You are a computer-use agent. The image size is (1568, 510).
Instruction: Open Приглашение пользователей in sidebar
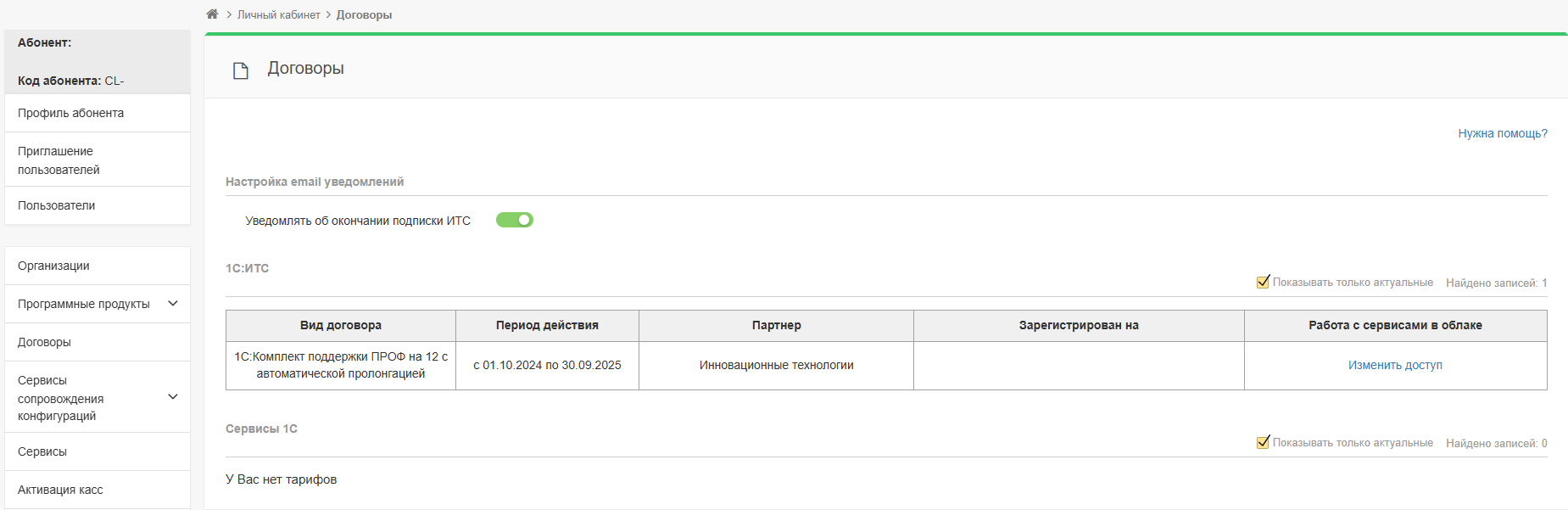[98, 160]
